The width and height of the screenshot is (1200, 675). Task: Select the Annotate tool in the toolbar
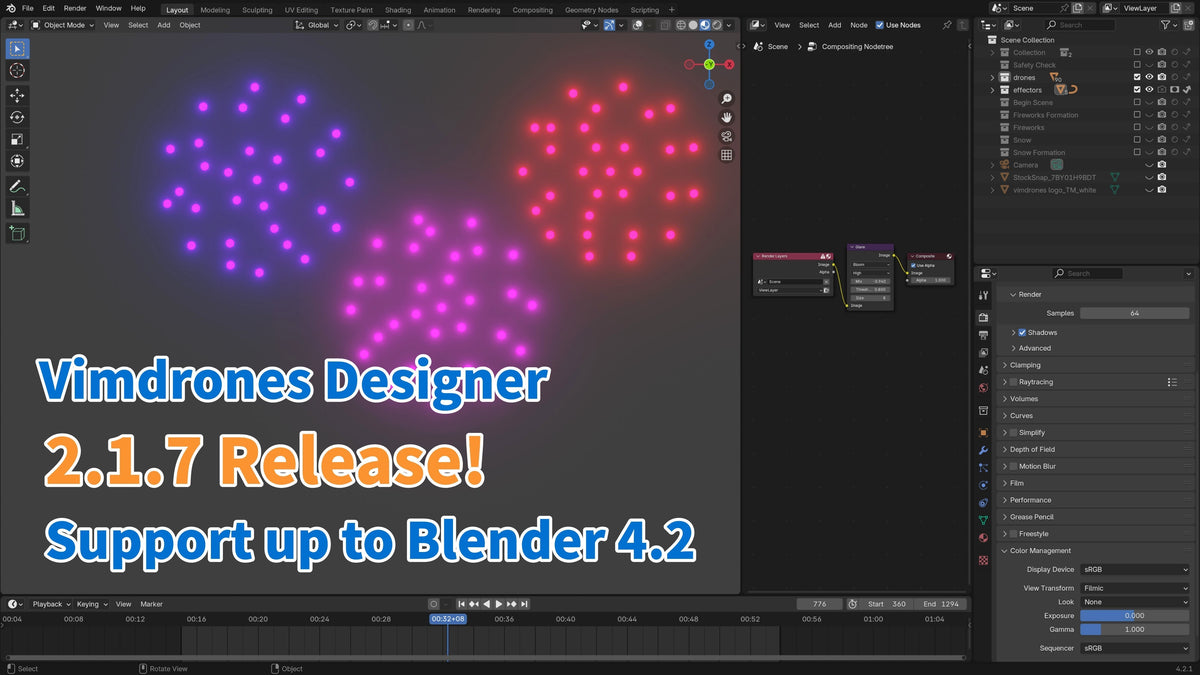pyautogui.click(x=16, y=186)
